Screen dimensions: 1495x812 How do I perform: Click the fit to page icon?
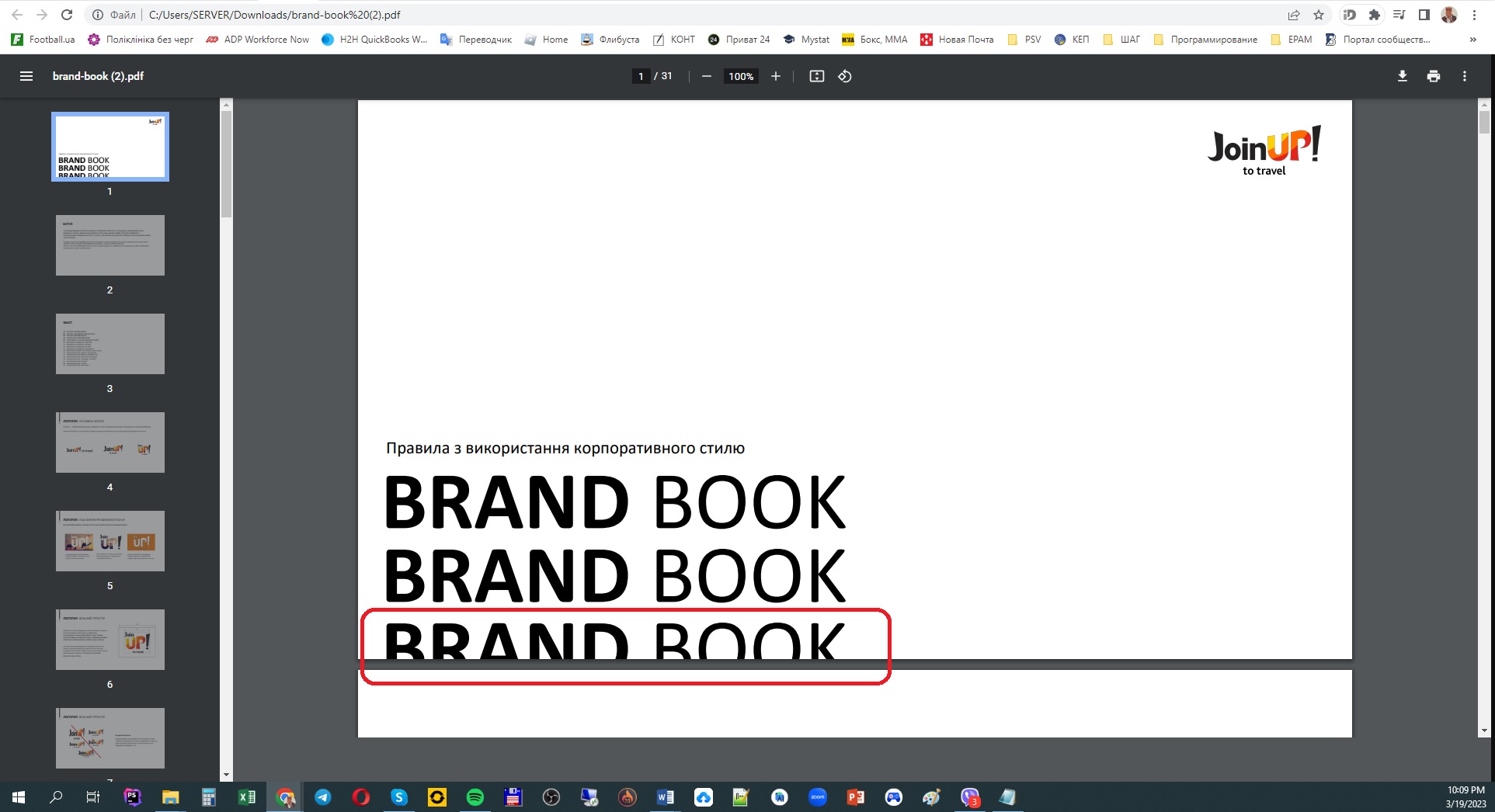[x=816, y=76]
